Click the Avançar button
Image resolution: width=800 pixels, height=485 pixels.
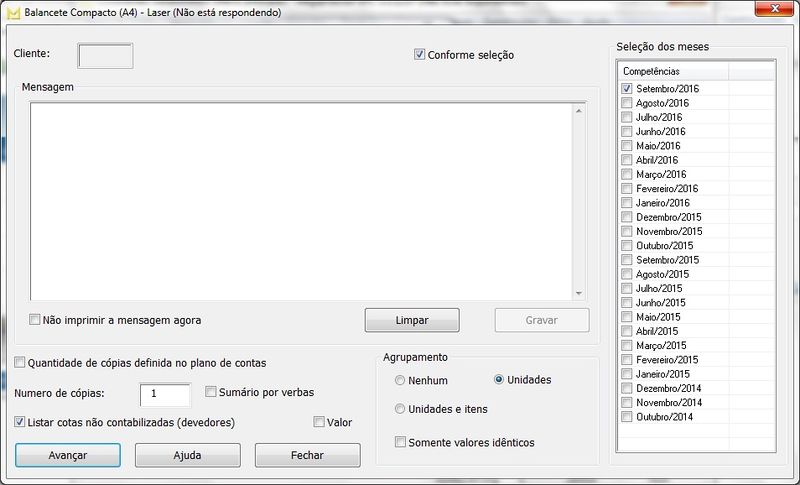click(x=68, y=455)
